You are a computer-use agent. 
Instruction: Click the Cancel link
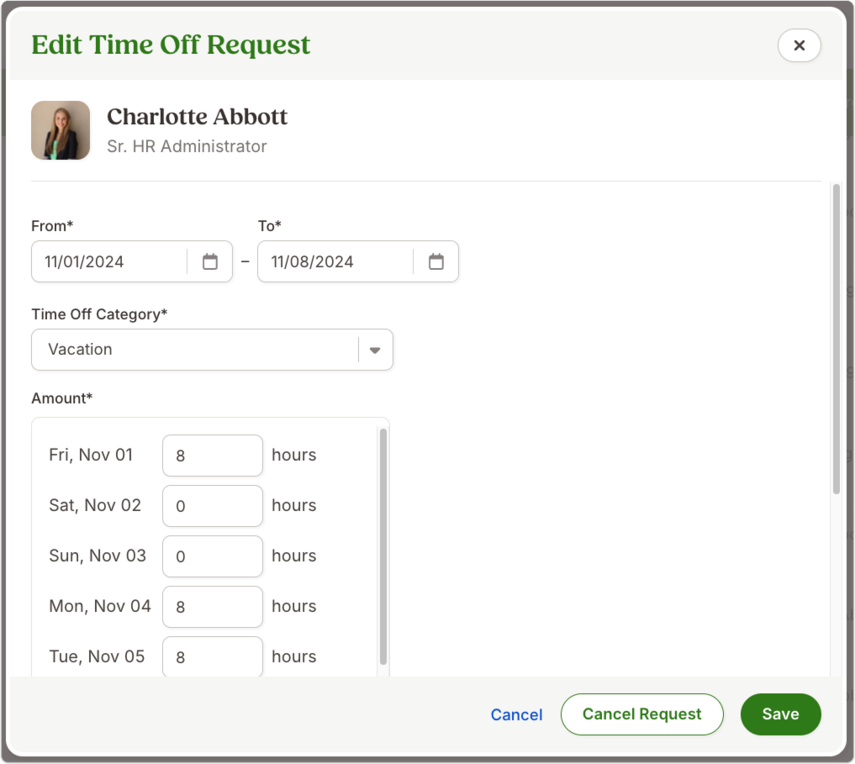coord(516,714)
